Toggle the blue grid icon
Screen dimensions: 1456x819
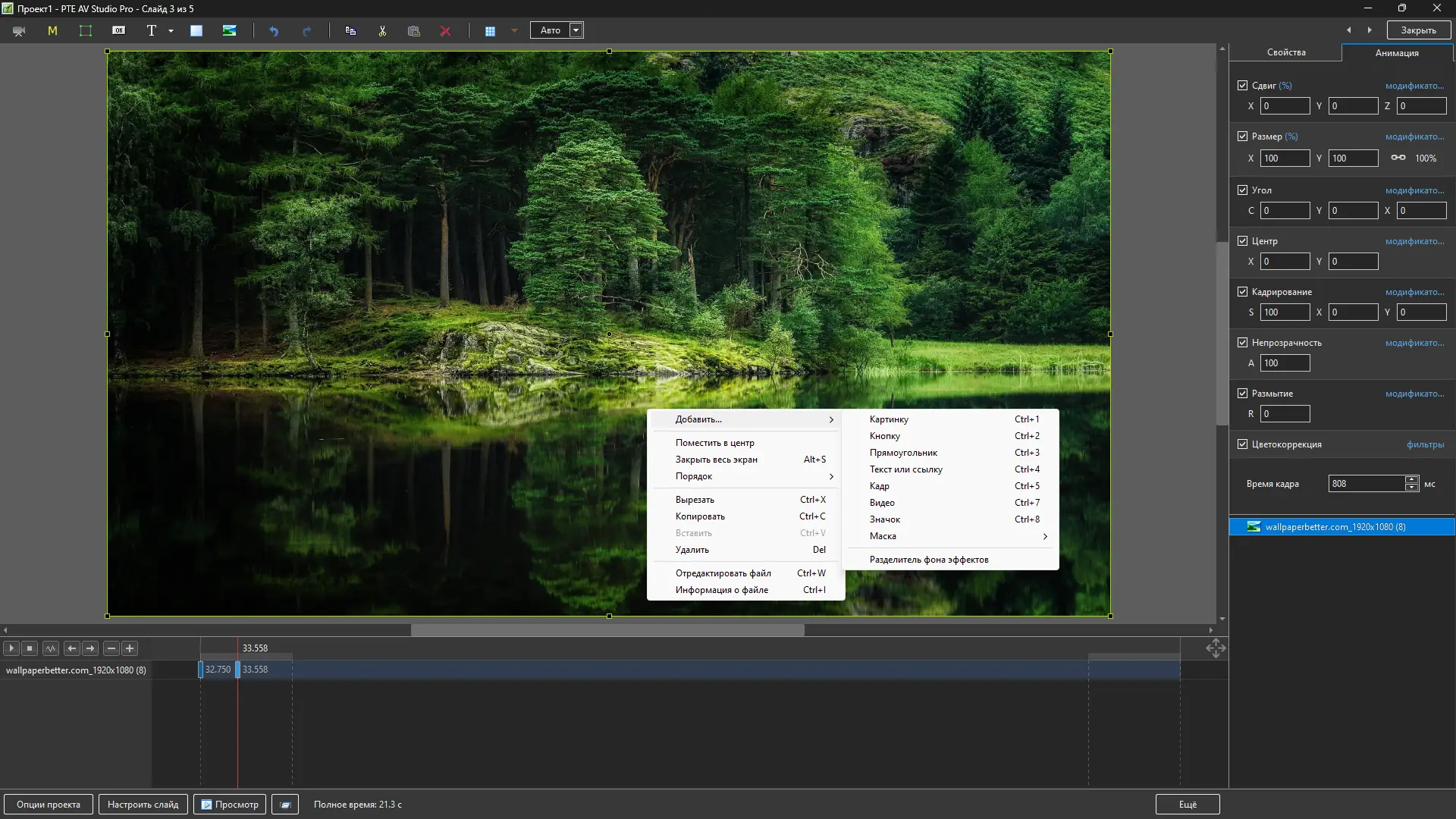click(490, 31)
